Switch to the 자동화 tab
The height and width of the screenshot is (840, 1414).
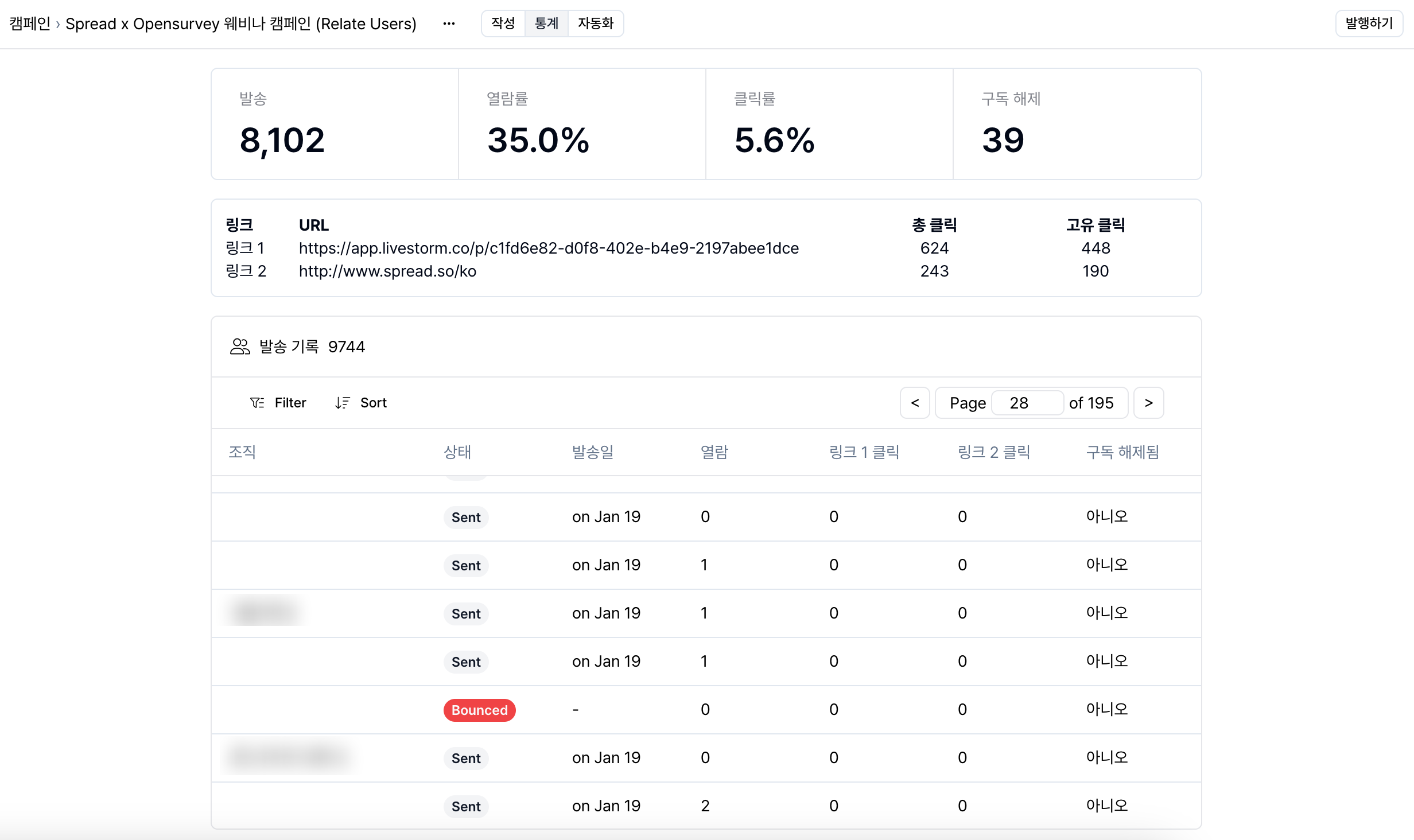tap(596, 24)
